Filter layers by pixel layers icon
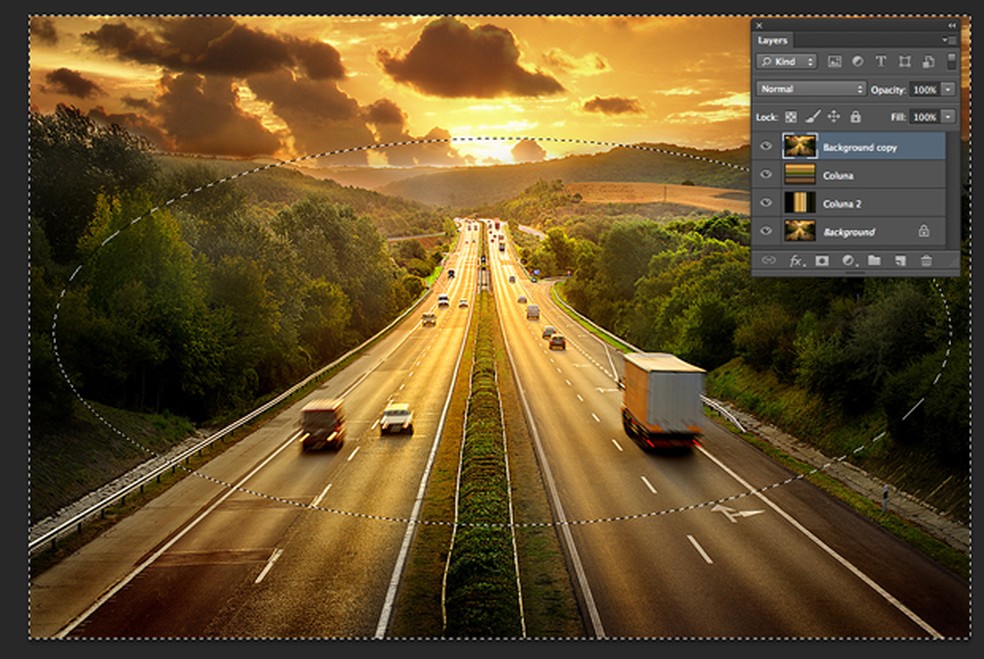Image resolution: width=984 pixels, height=659 pixels. coord(834,62)
